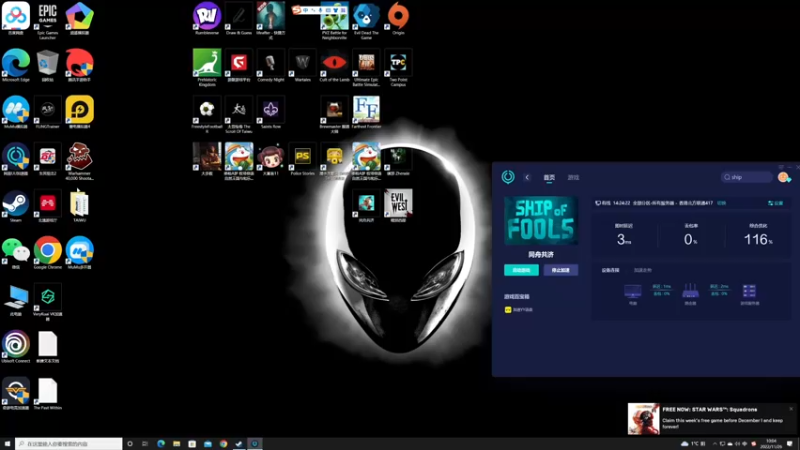Select The Past Within desktop file
The image size is (800, 450).
point(47,394)
